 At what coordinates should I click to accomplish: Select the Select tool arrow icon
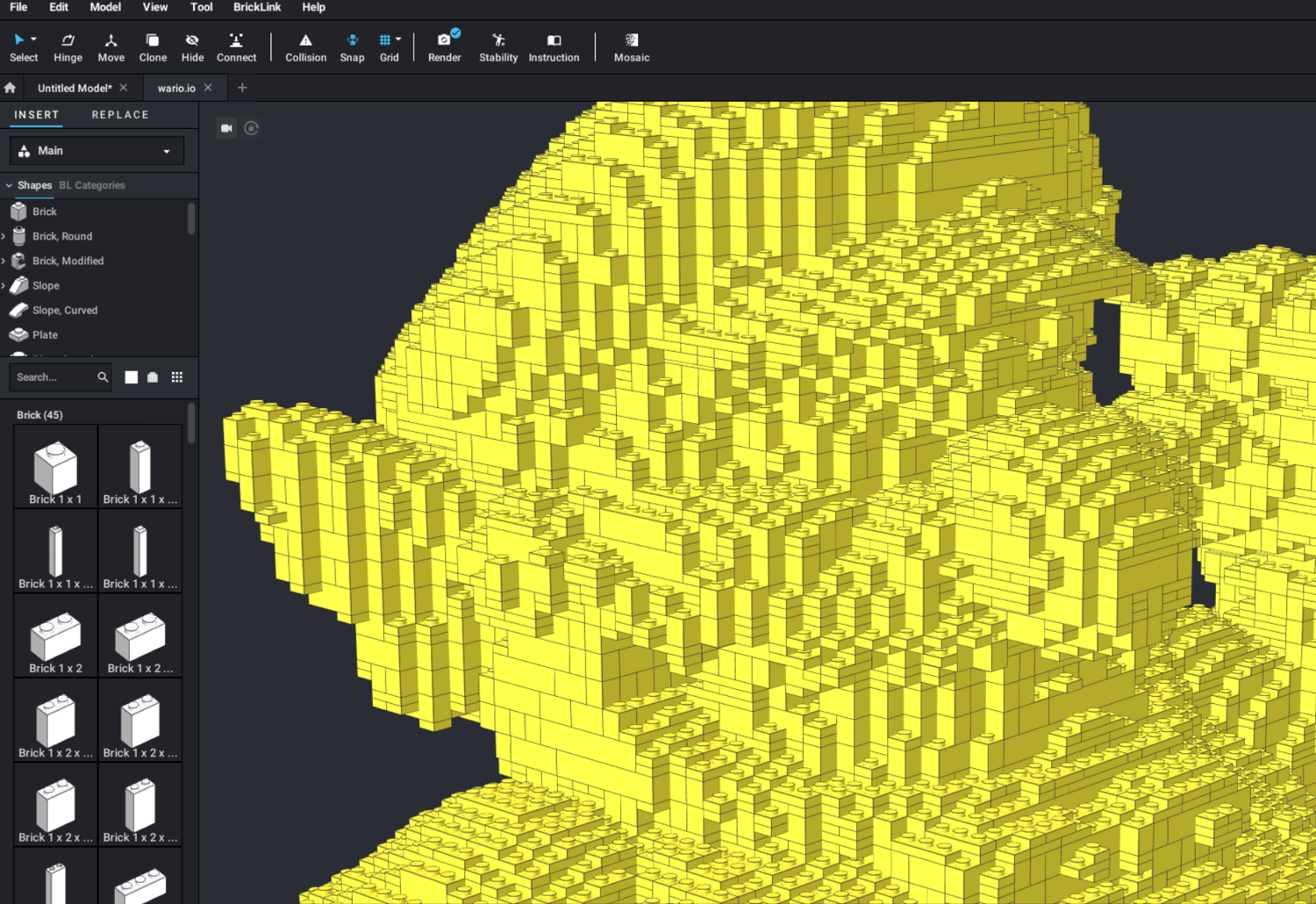coord(19,39)
